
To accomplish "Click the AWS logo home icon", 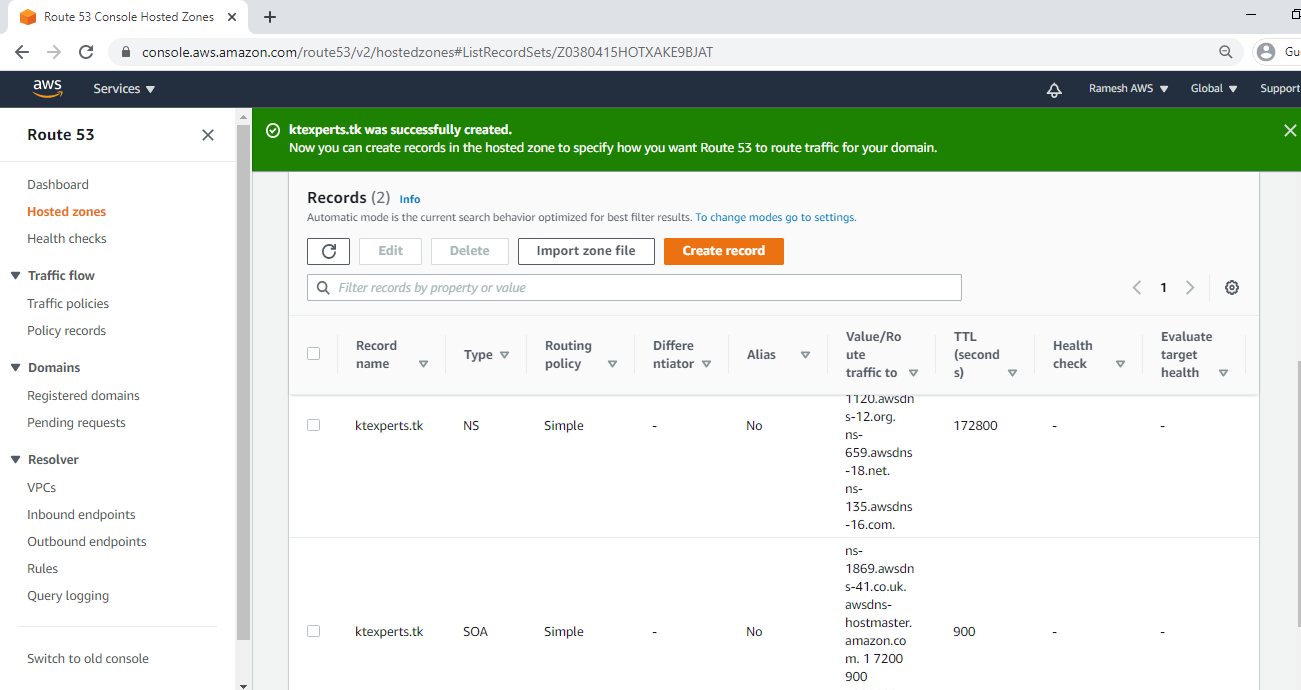I will pos(47,88).
